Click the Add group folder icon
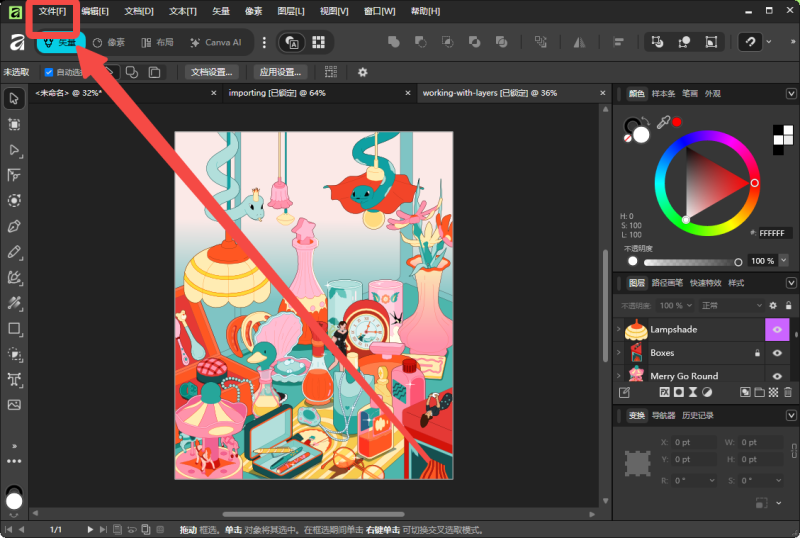800x538 pixels. coord(759,392)
